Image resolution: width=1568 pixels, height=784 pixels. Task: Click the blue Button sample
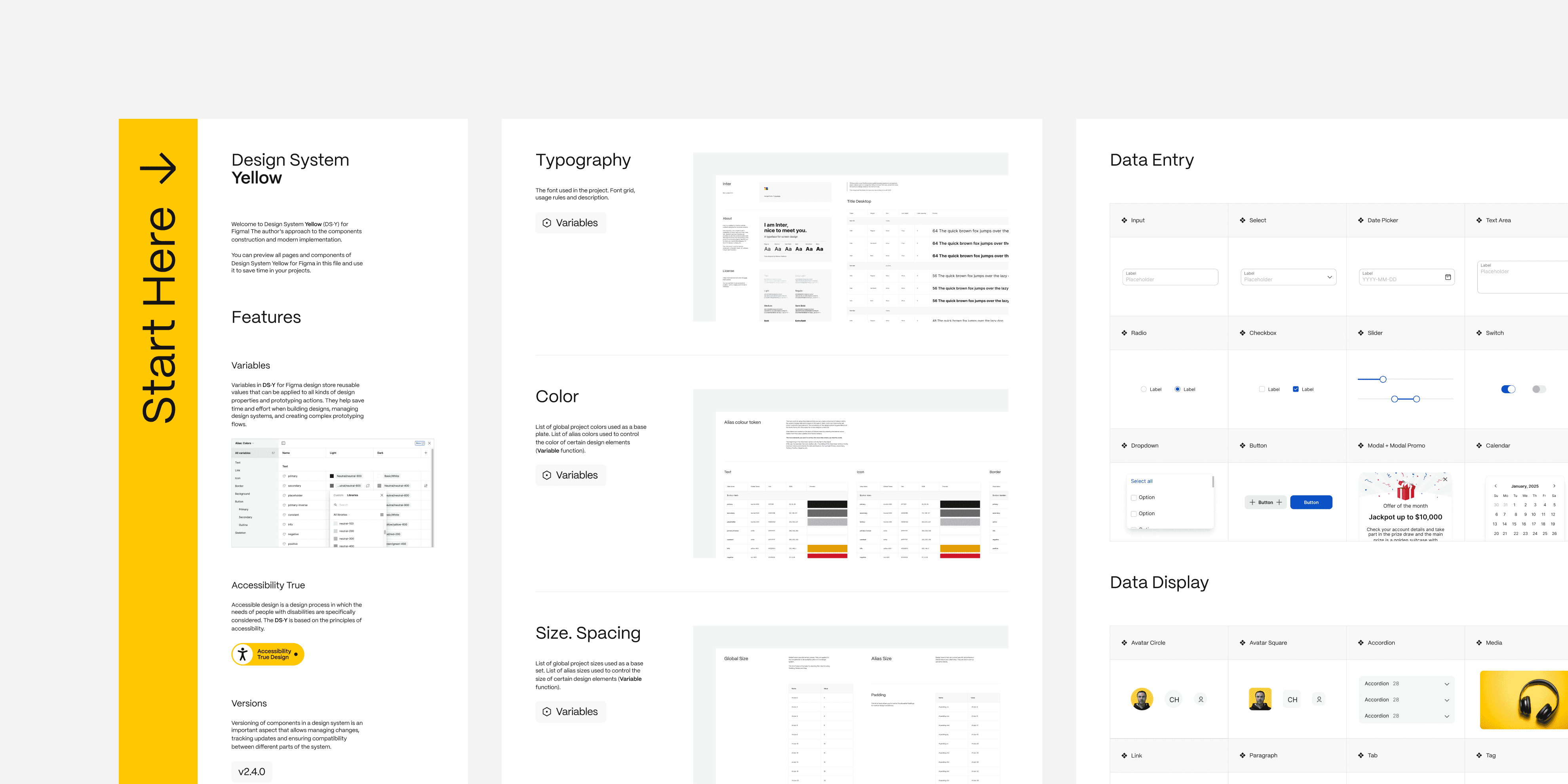pyautogui.click(x=1311, y=502)
